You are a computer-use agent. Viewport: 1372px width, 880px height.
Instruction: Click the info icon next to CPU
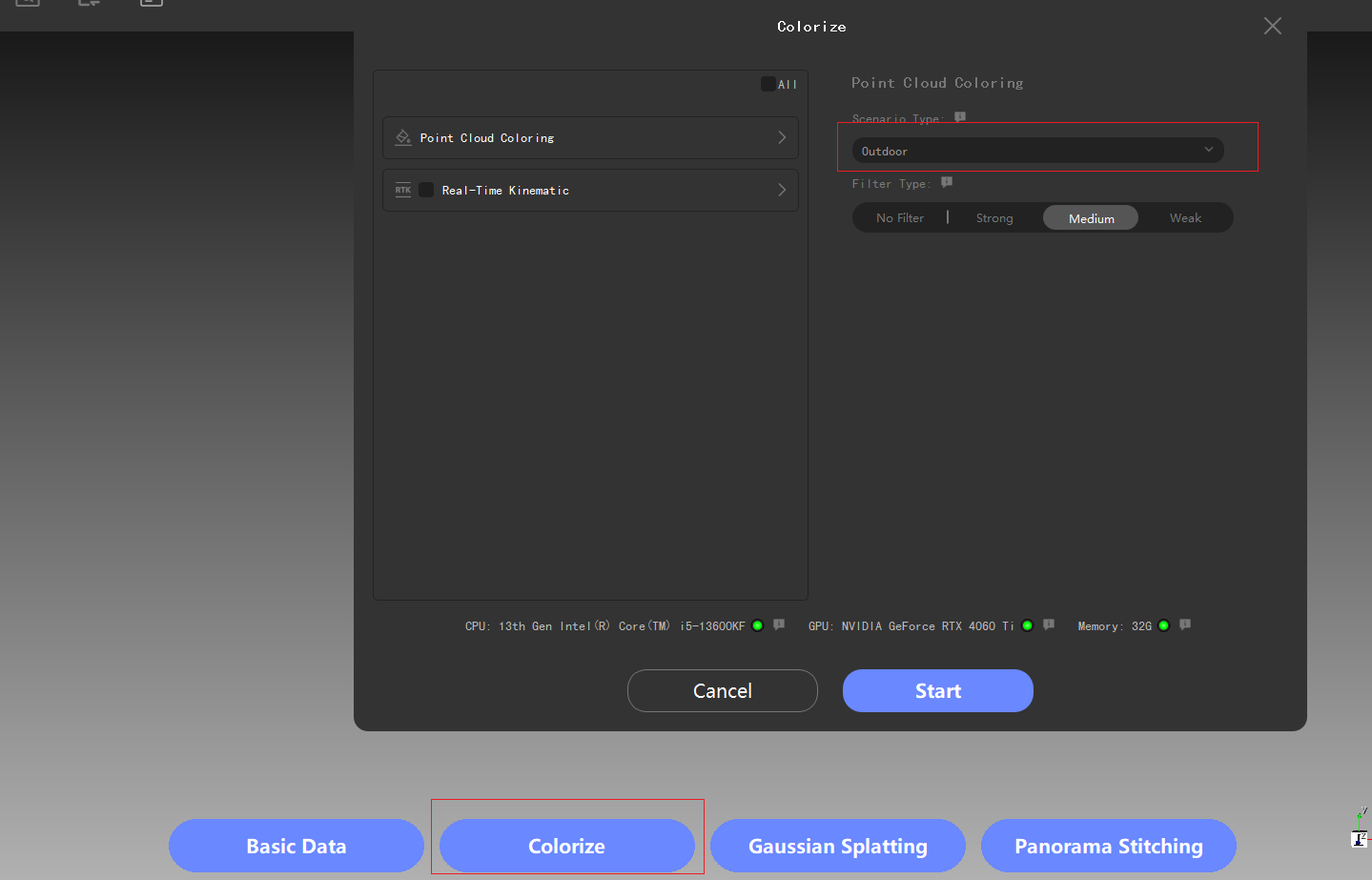tap(779, 625)
